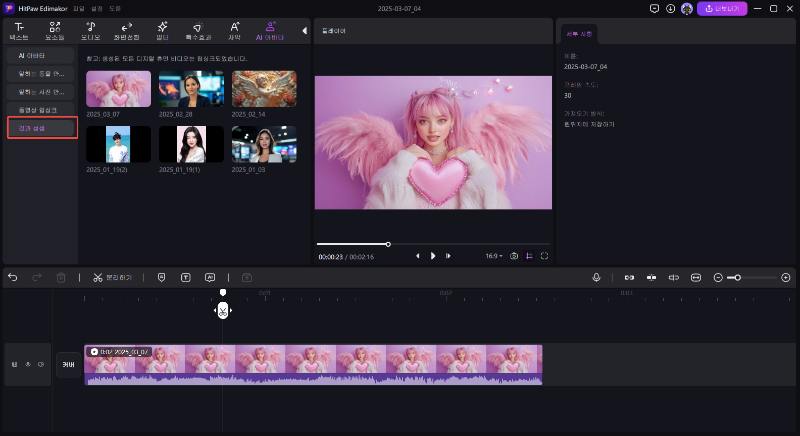The height and width of the screenshot is (436, 800).
Task: Zoom in the timeline with plus button
Action: [786, 277]
